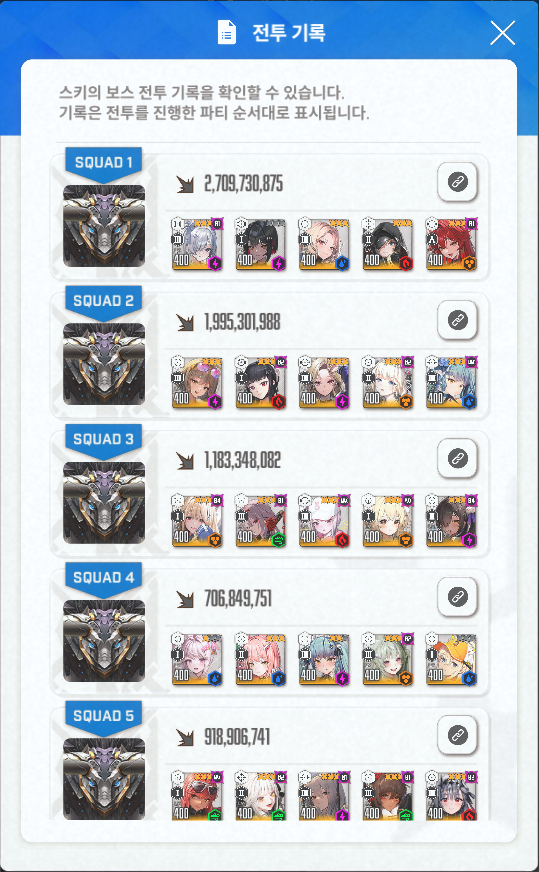Click the link icon for Squad 4
This screenshot has height=872, width=539.
click(x=457, y=597)
